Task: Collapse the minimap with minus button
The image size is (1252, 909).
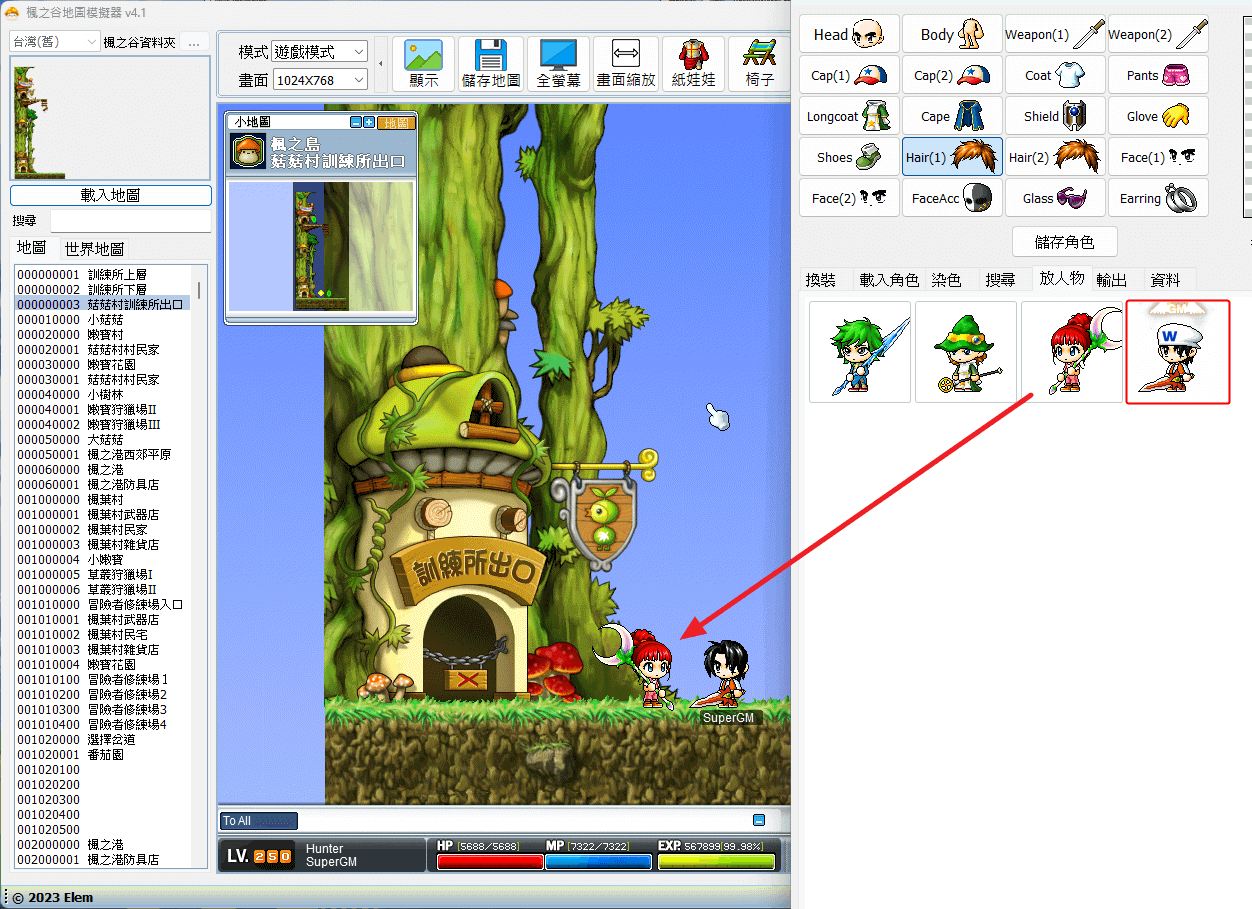Action: (x=356, y=122)
